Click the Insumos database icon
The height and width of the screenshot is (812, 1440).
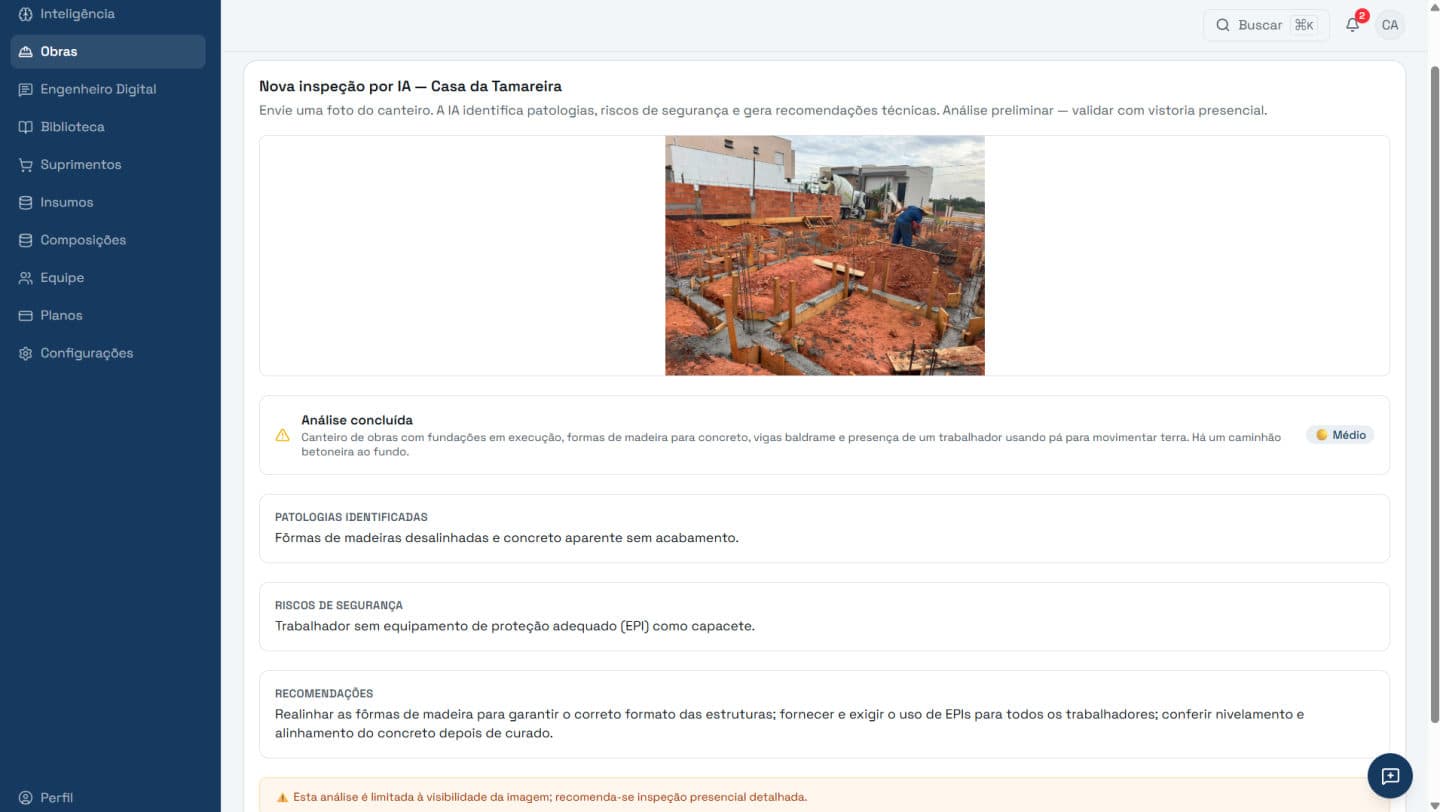[26, 202]
